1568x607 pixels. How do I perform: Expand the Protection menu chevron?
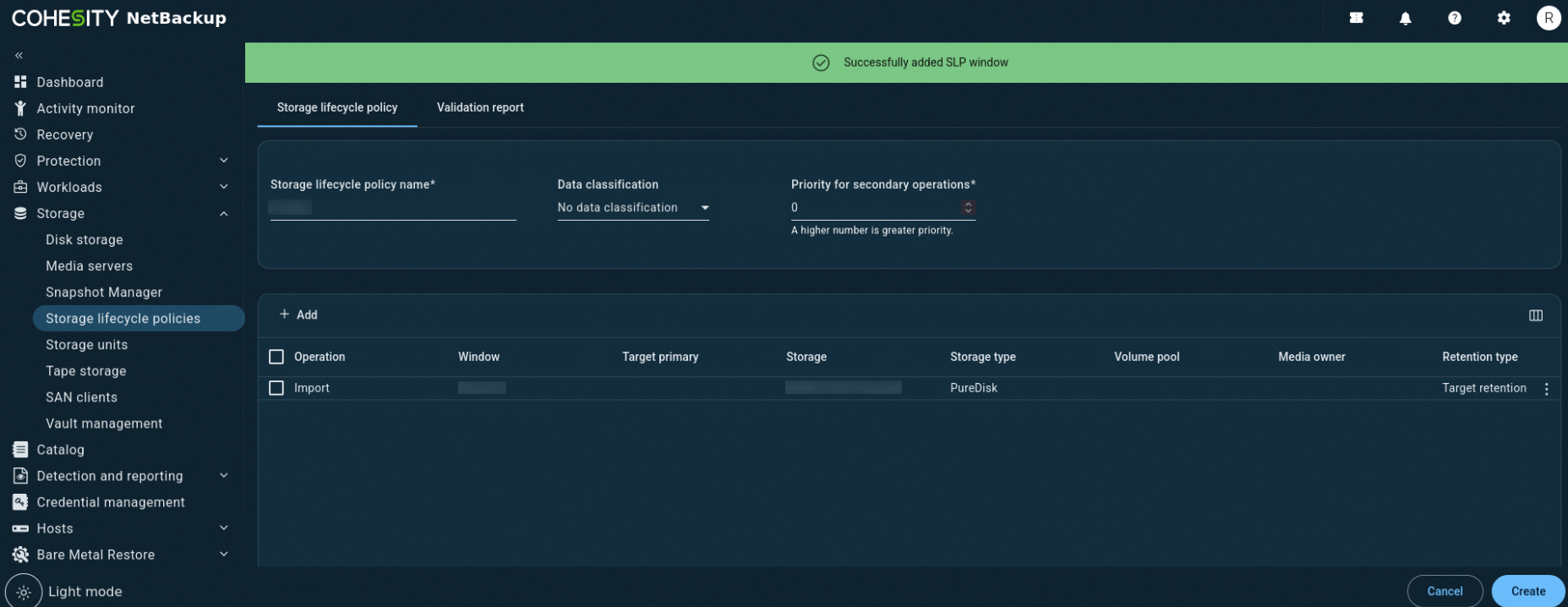pyautogui.click(x=224, y=161)
